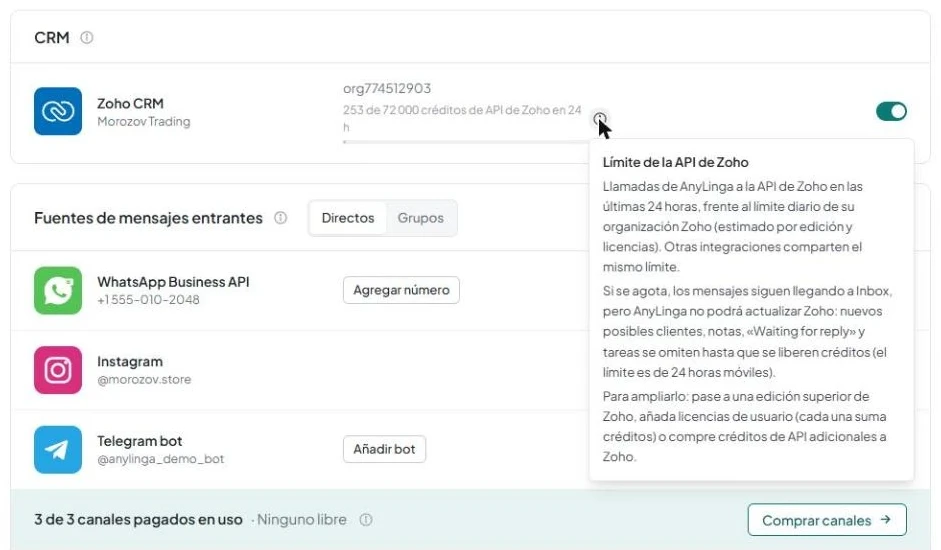Click the Añadir bot button
Image resolution: width=941 pixels, height=550 pixels.
click(384, 449)
